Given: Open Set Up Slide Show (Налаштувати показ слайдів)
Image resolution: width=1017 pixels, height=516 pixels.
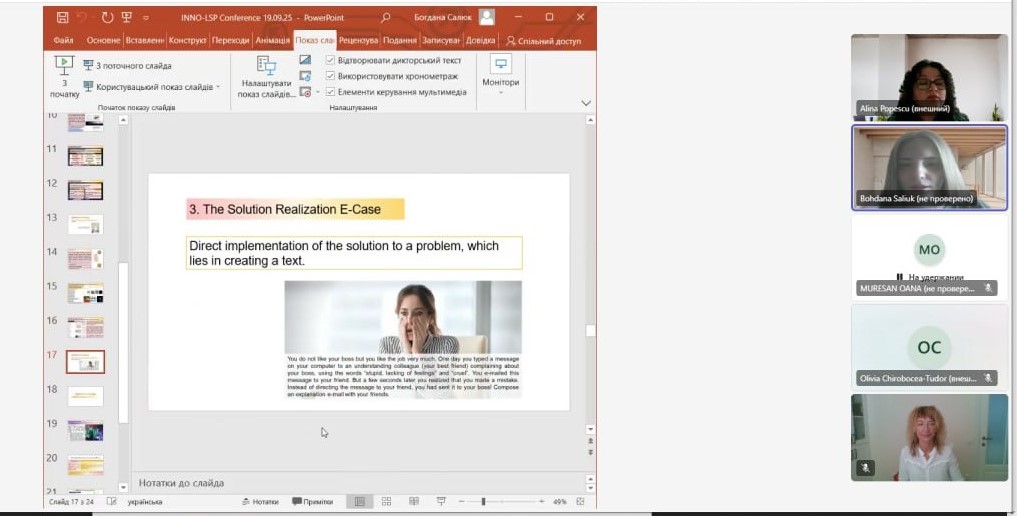Looking at the screenshot, I should pyautogui.click(x=266, y=76).
